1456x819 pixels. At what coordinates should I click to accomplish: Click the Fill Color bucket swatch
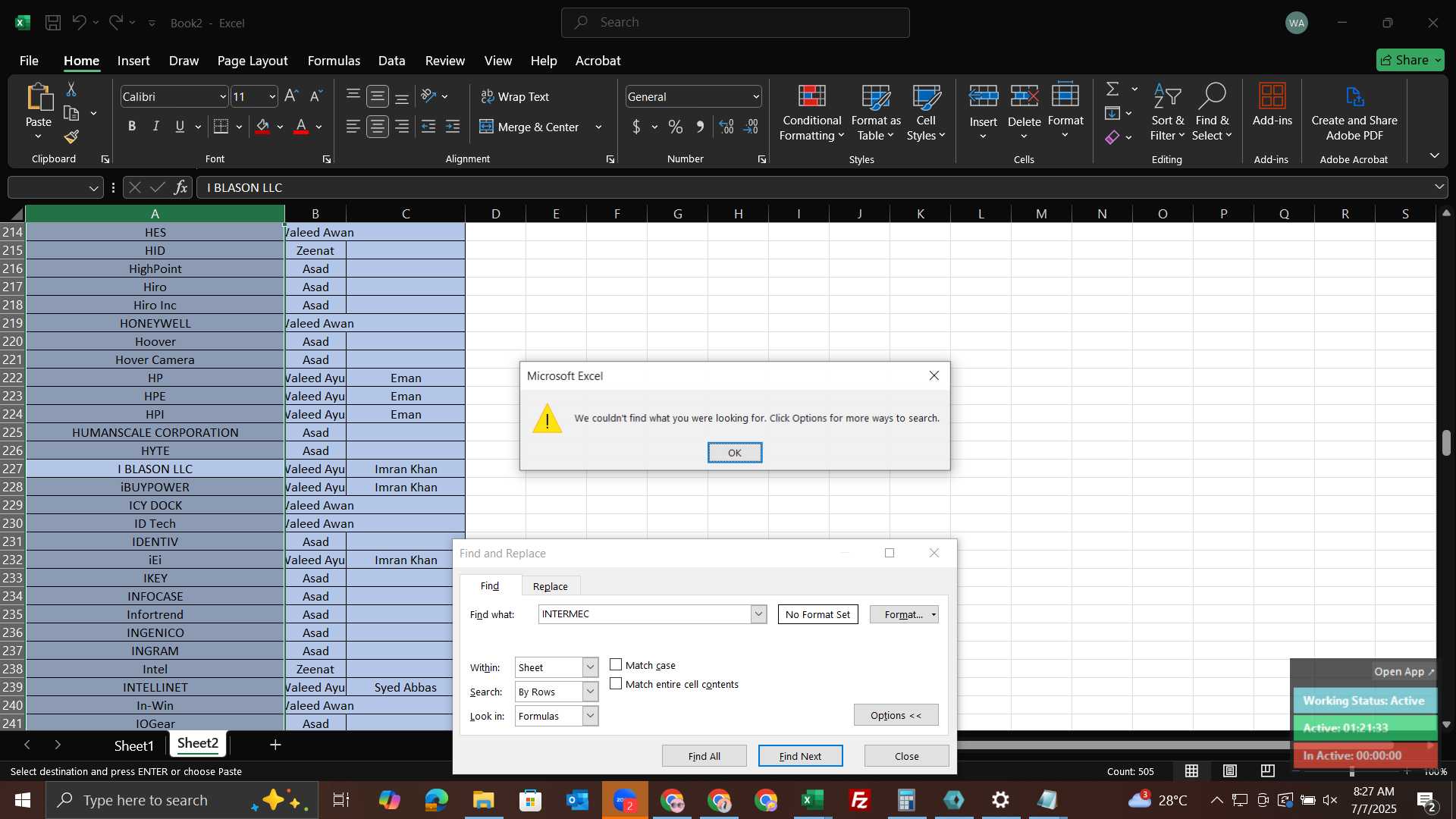[x=263, y=127]
